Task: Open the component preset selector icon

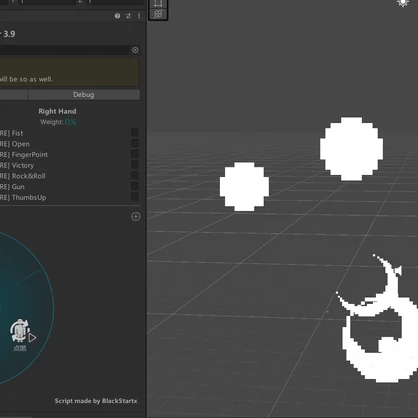Action: 128,16
